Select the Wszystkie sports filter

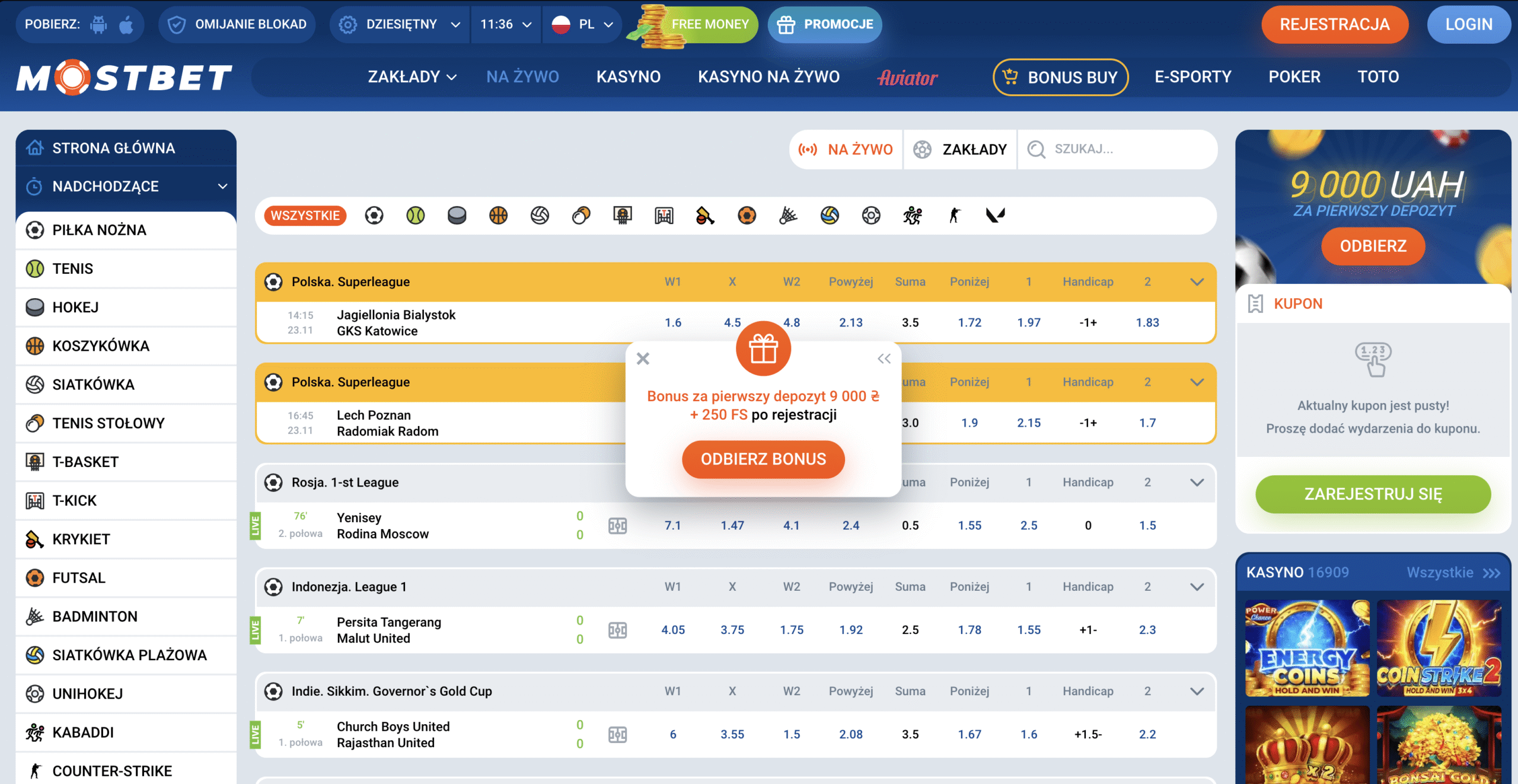coord(305,216)
